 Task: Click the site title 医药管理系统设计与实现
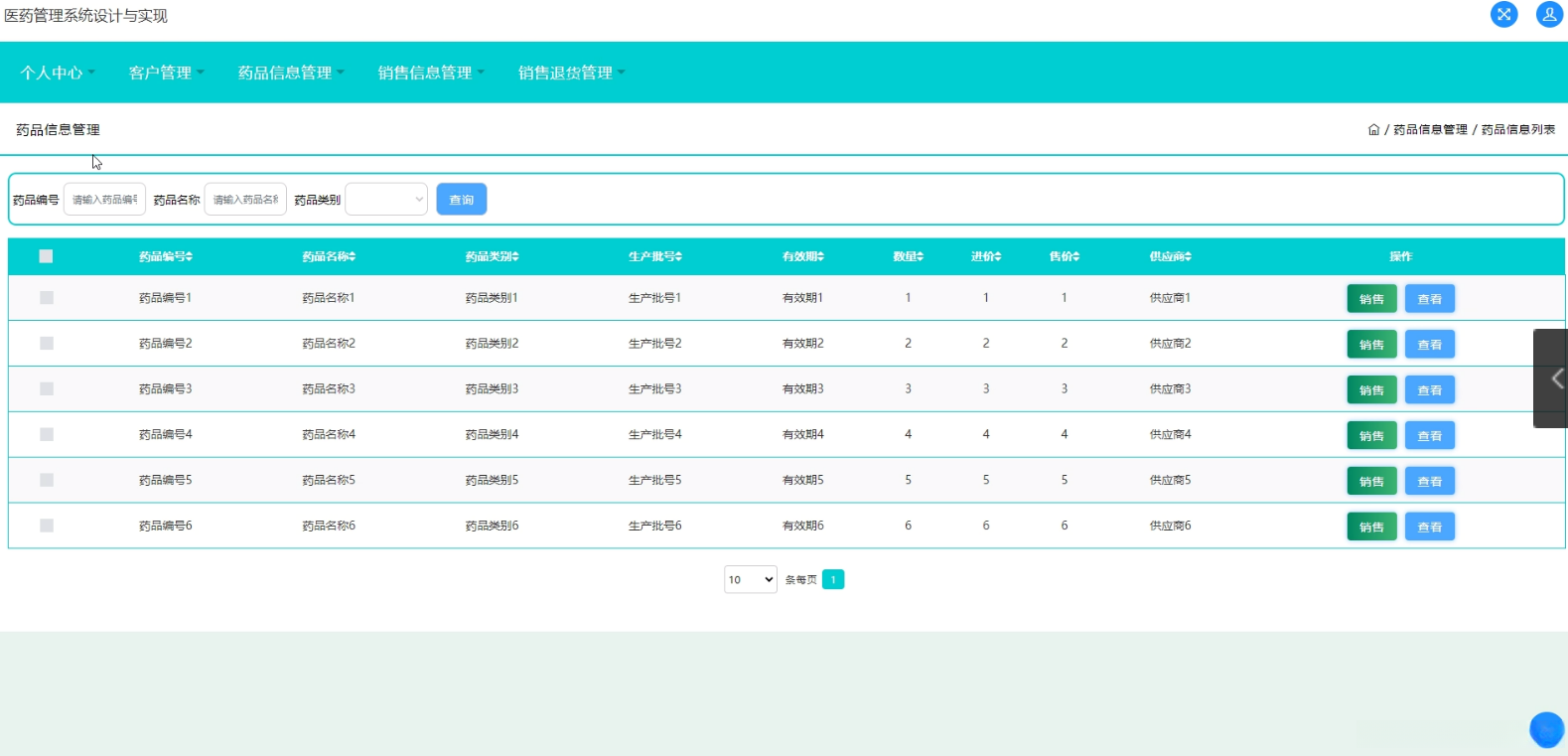(86, 16)
